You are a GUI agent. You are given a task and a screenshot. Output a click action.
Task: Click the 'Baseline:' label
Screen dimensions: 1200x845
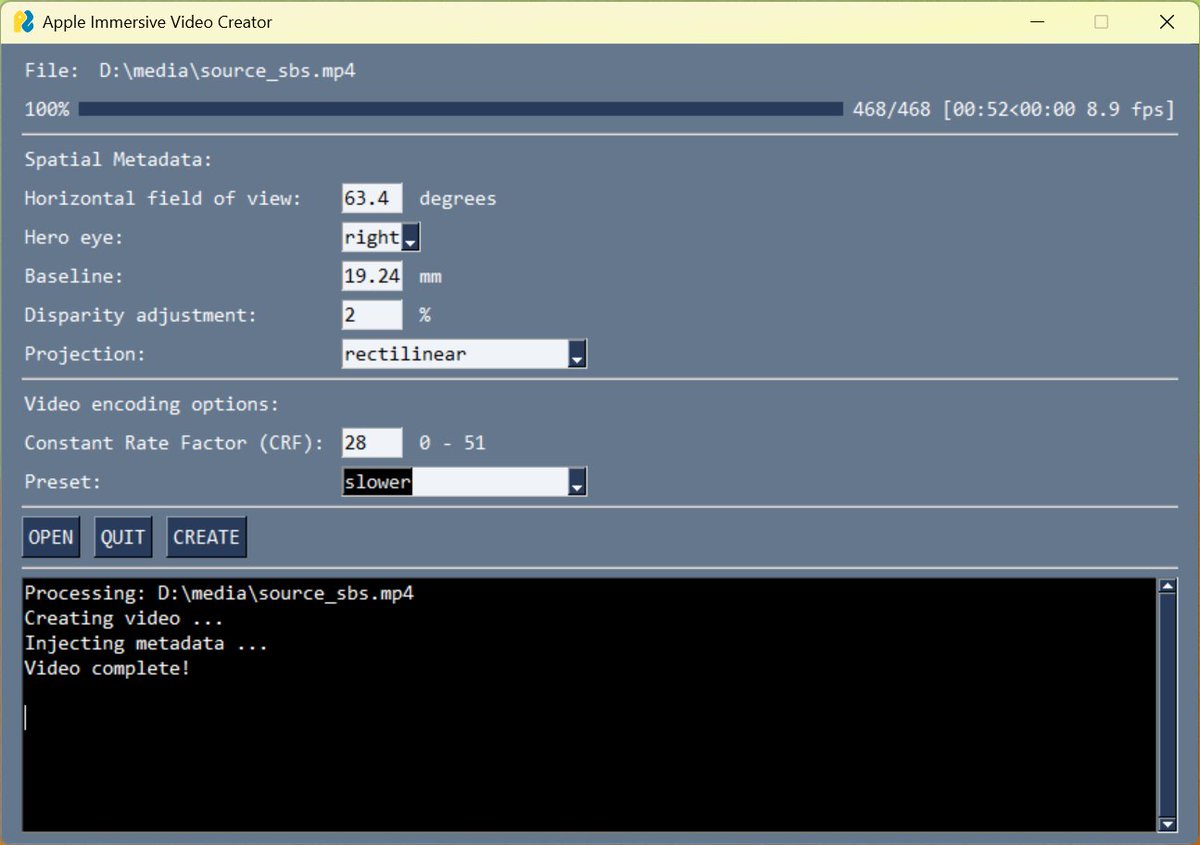(x=74, y=276)
